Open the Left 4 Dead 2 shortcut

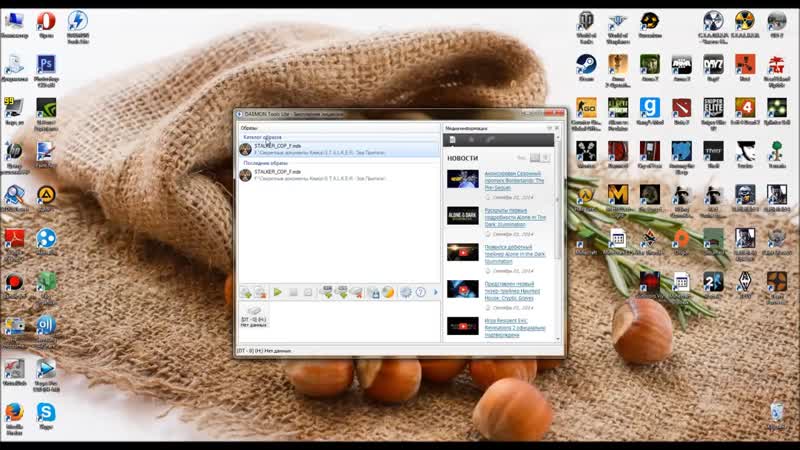[x=745, y=112]
